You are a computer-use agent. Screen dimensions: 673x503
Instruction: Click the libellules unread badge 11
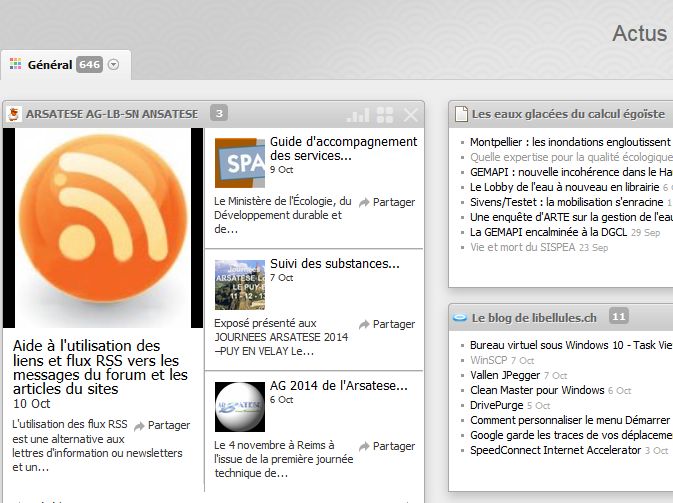point(618,317)
